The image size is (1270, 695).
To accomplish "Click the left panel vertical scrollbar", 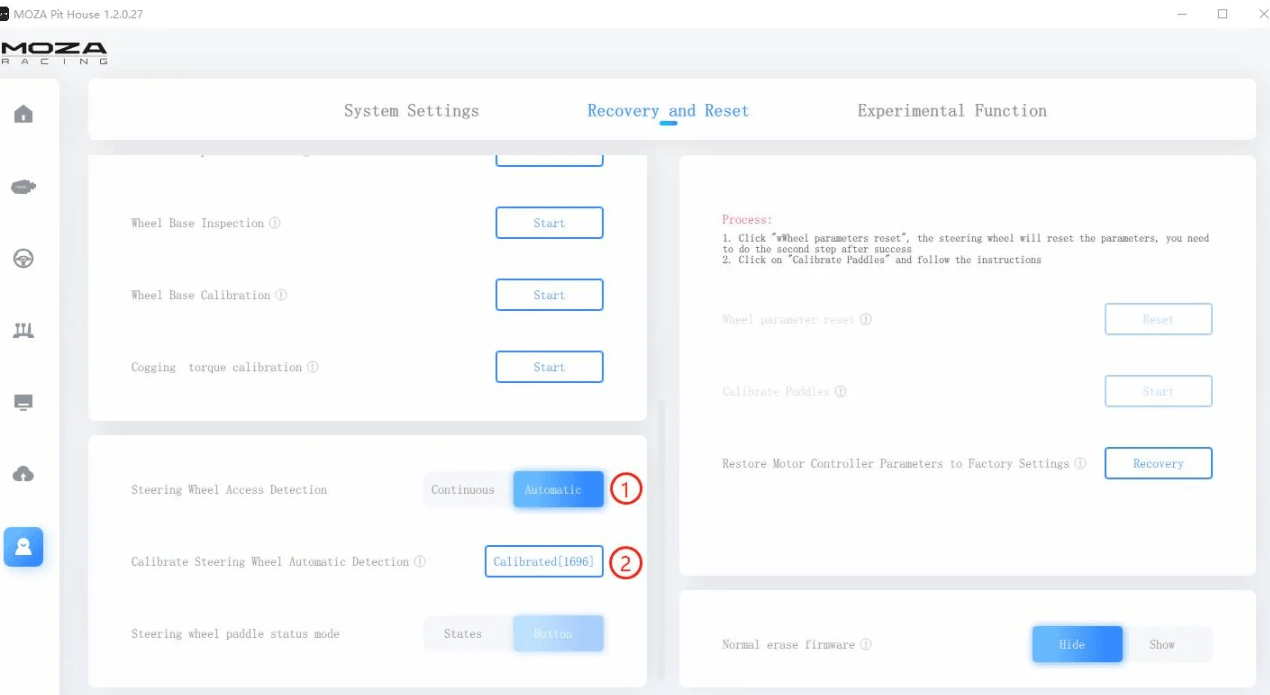I will [x=659, y=540].
